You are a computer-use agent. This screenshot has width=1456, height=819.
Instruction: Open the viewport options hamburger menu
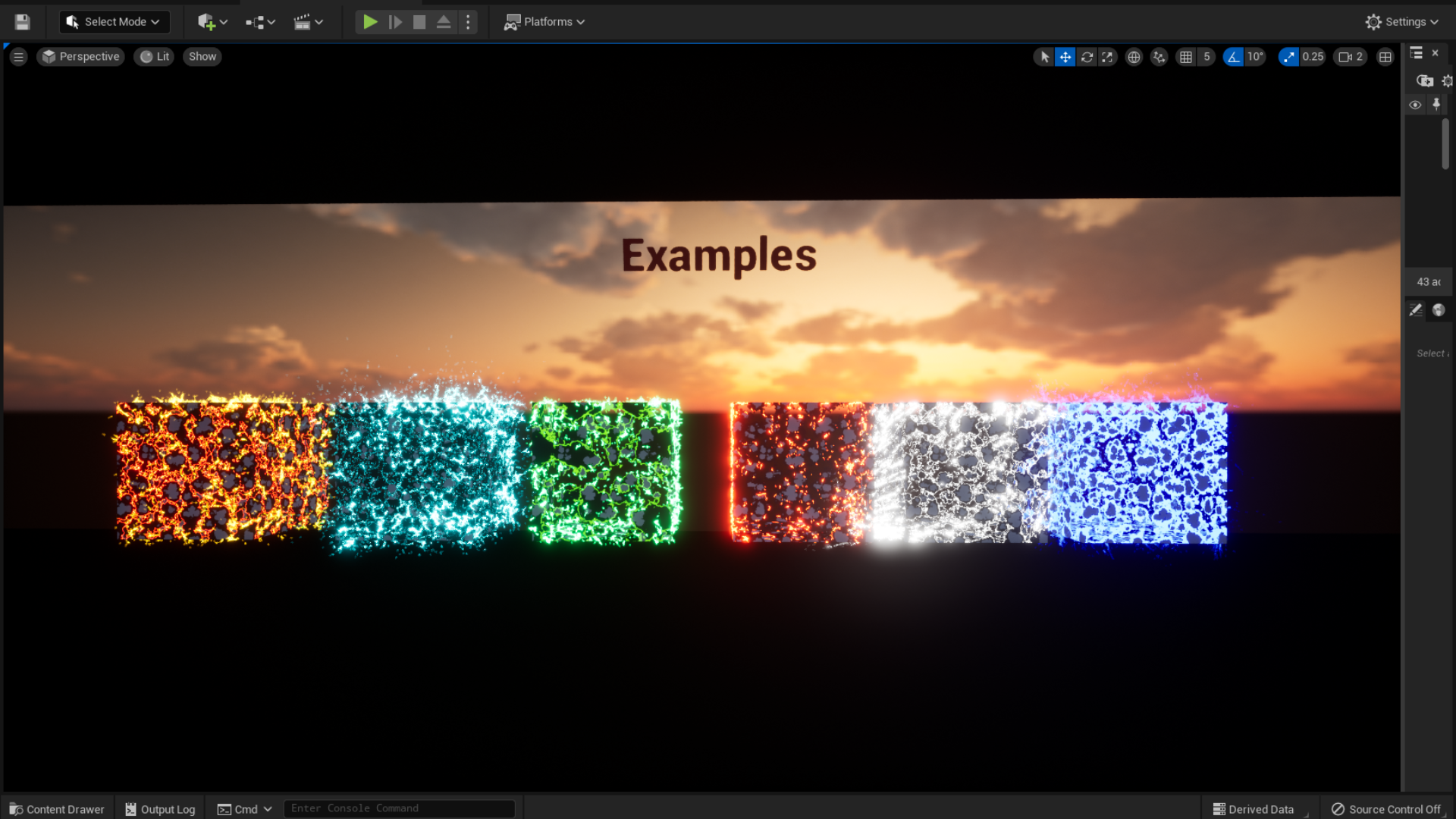pos(19,57)
